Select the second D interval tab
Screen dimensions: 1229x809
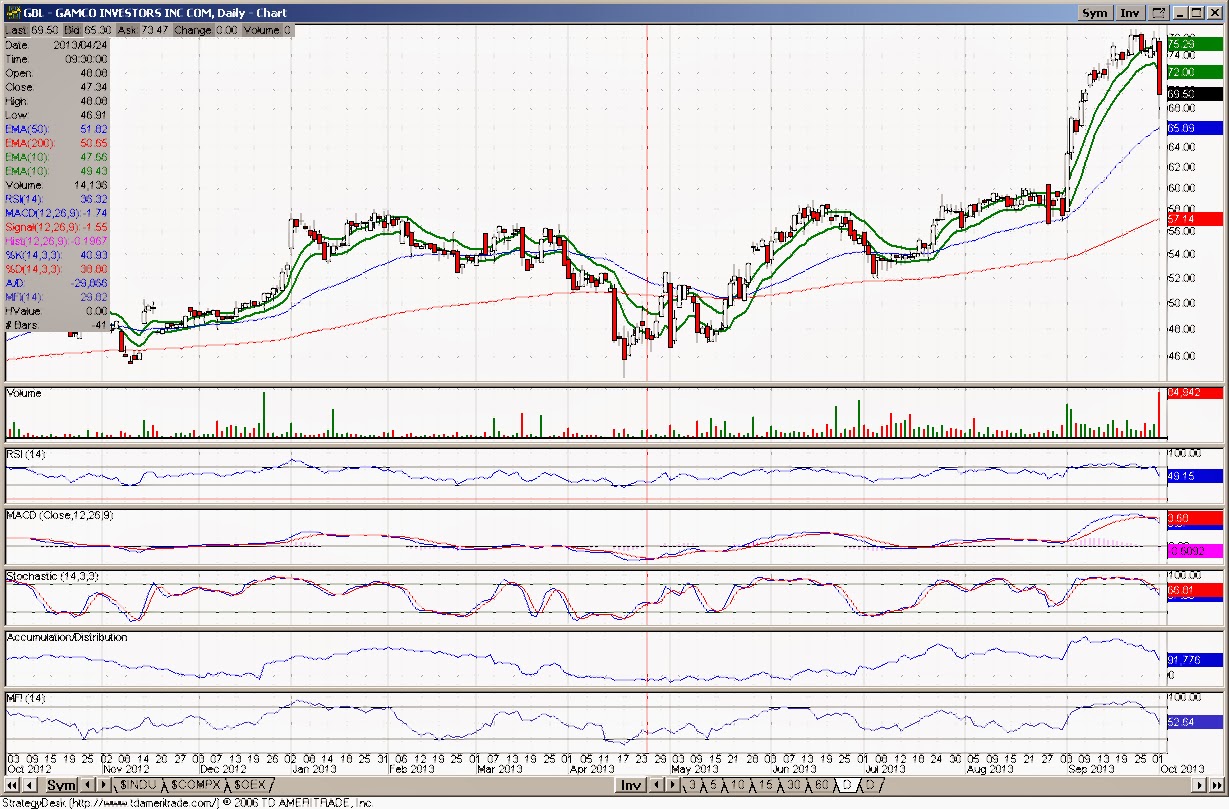[870, 786]
